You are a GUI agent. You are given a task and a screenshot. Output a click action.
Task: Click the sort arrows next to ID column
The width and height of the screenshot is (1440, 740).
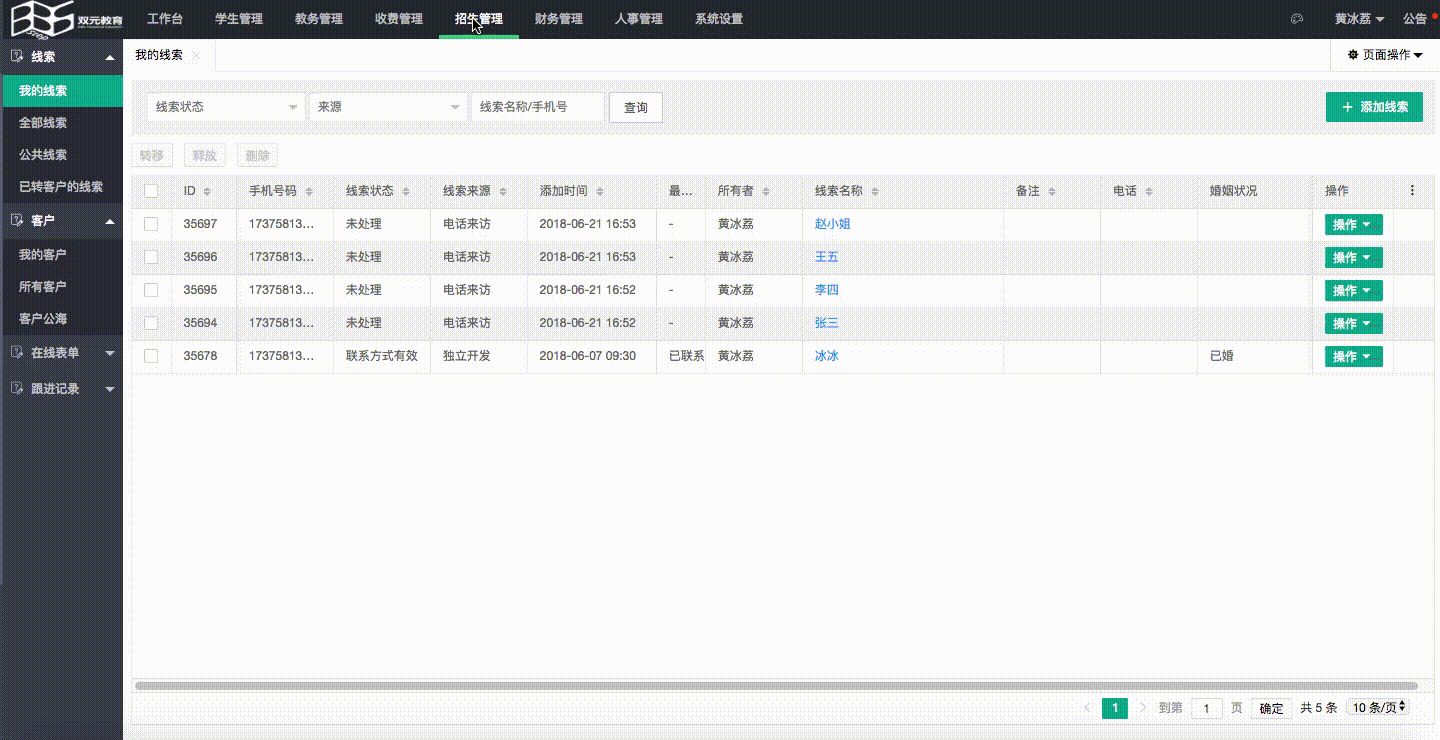pos(207,191)
